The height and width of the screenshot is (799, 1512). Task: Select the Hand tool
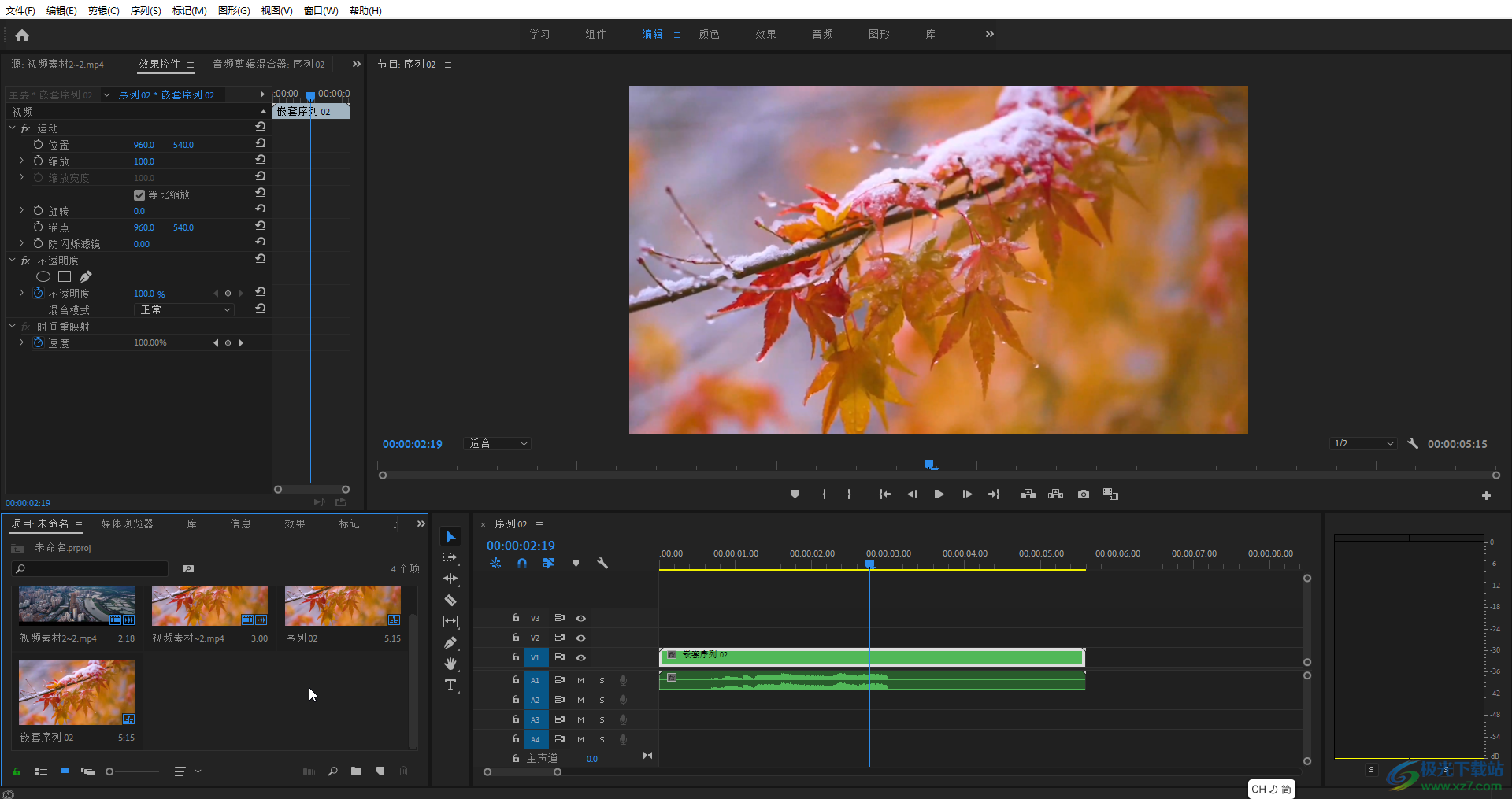pyautogui.click(x=450, y=664)
